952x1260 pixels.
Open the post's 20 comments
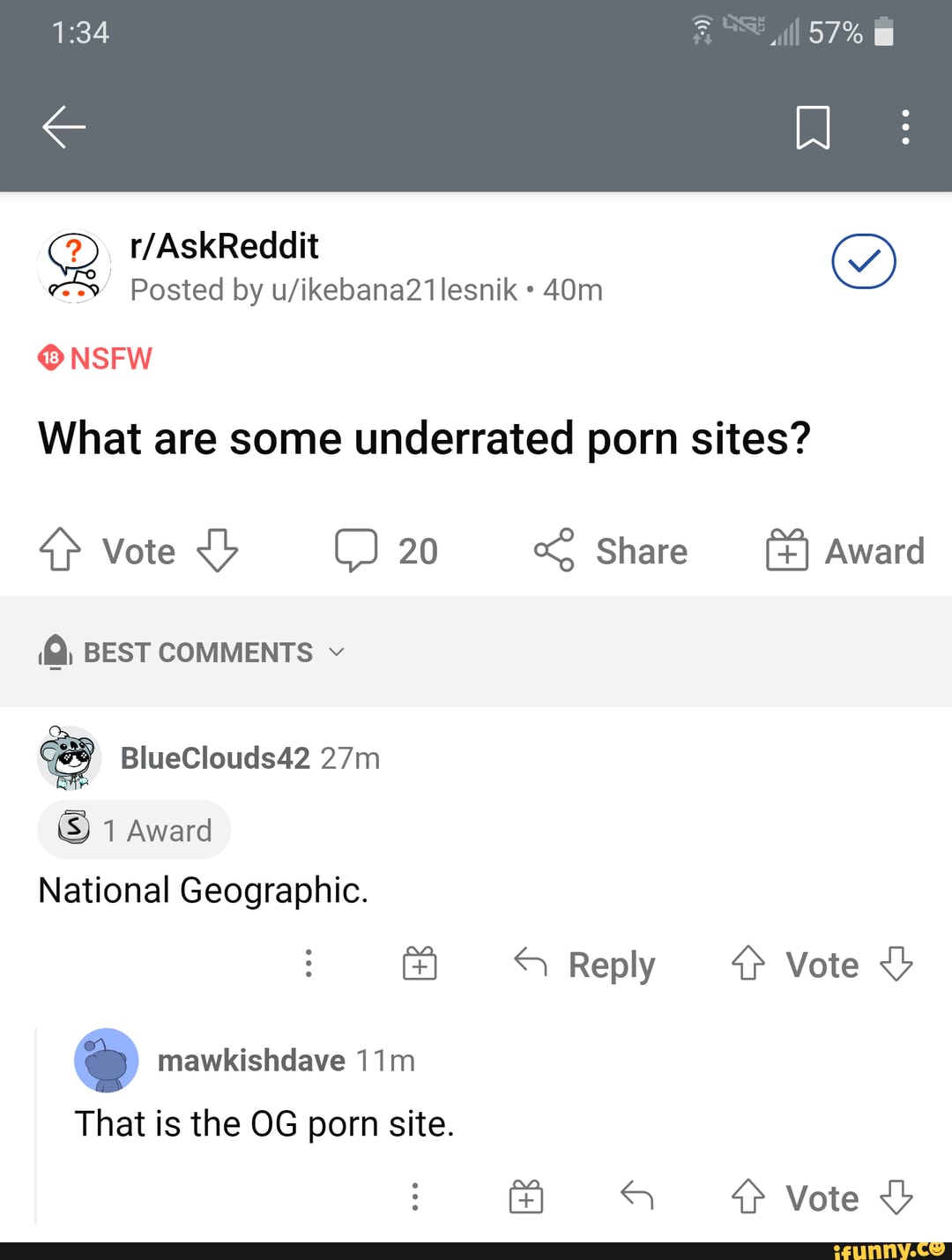[386, 550]
